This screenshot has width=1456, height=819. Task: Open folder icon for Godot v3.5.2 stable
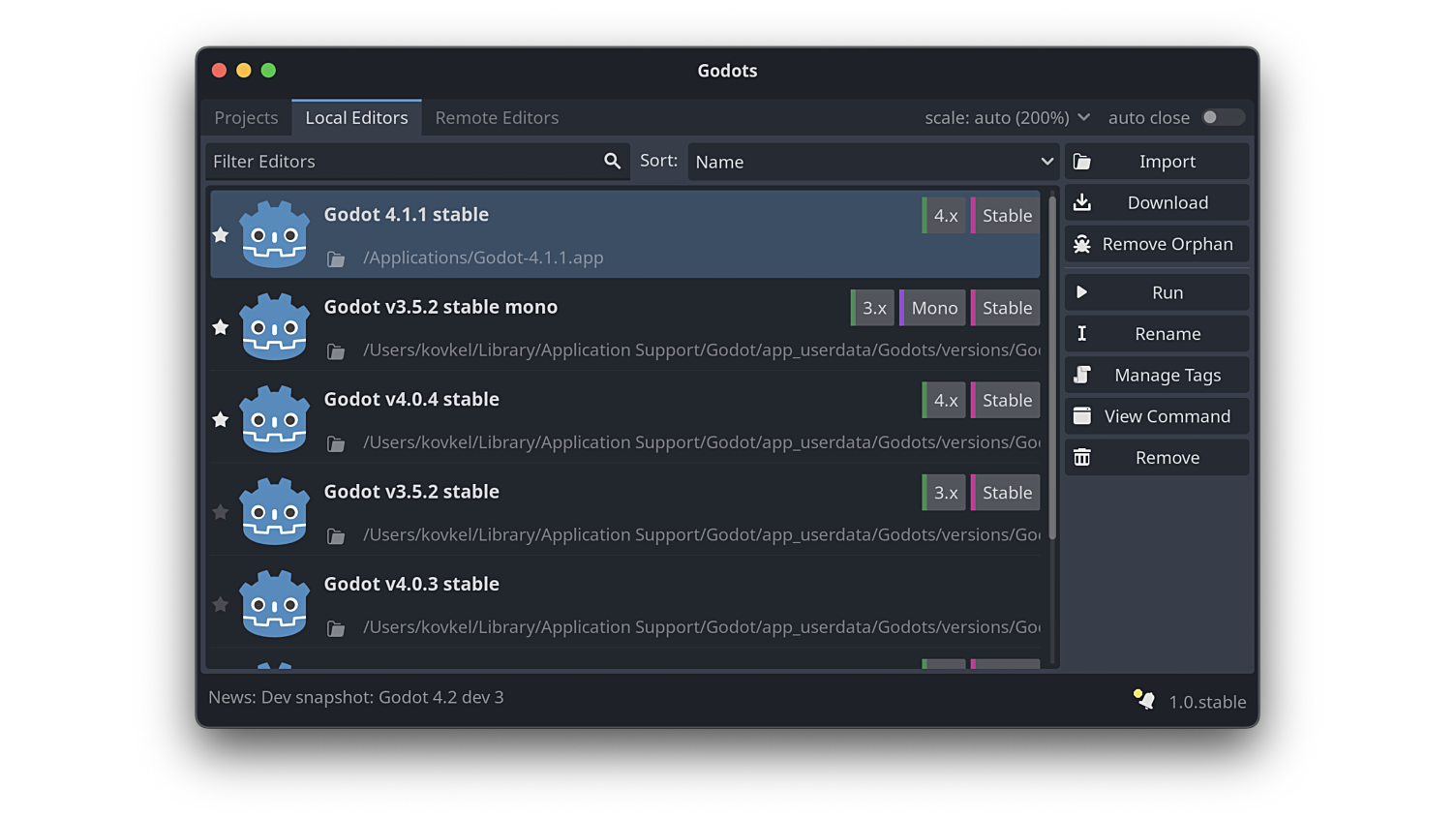point(336,535)
